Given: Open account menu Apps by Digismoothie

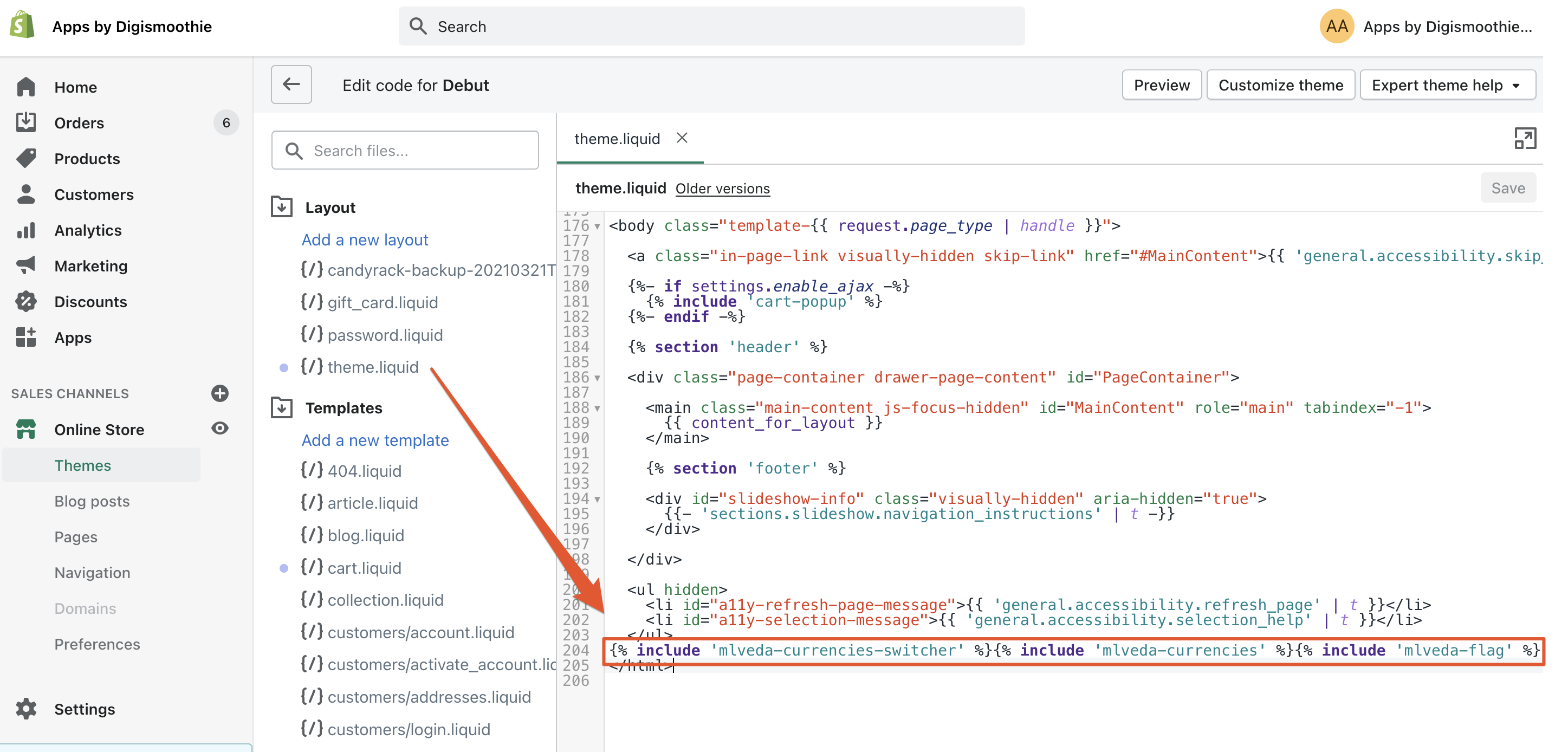Looking at the screenshot, I should (x=1448, y=26).
